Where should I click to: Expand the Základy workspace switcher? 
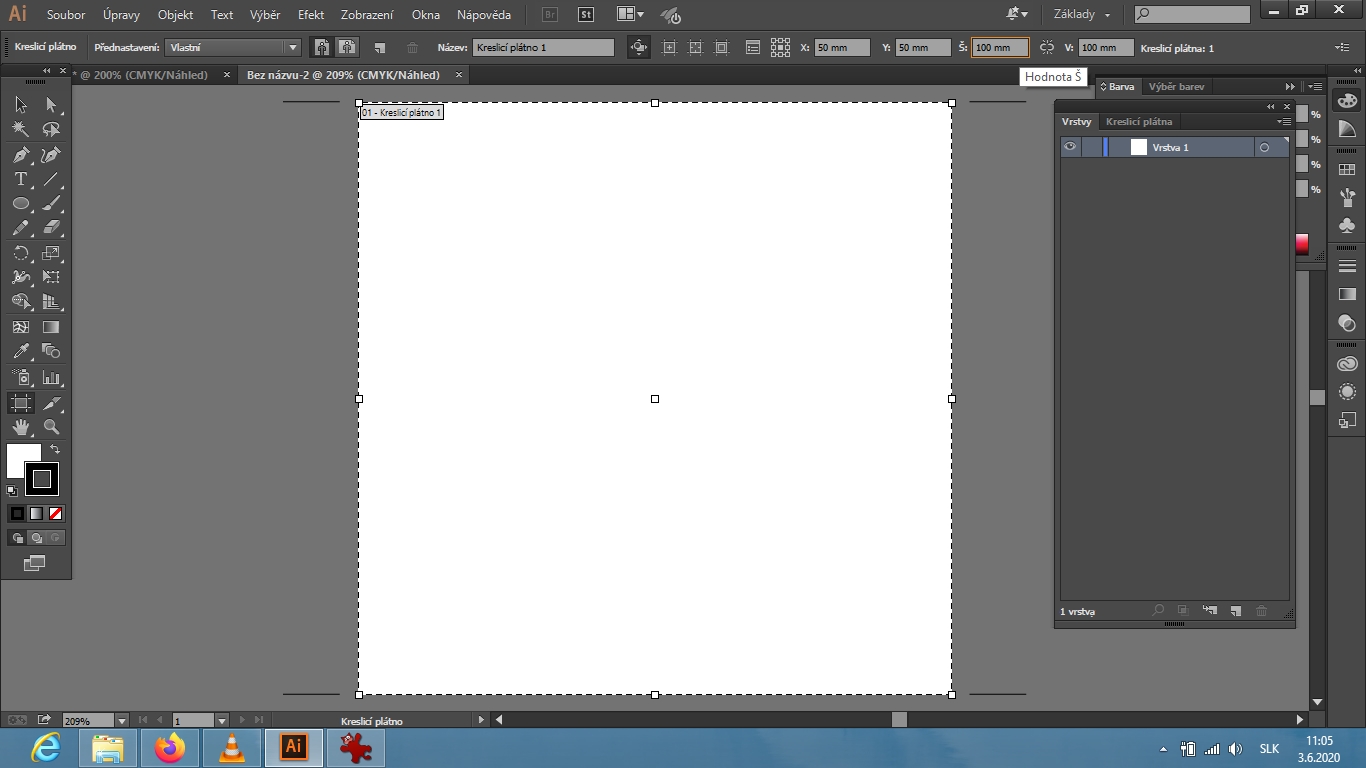(x=1081, y=15)
